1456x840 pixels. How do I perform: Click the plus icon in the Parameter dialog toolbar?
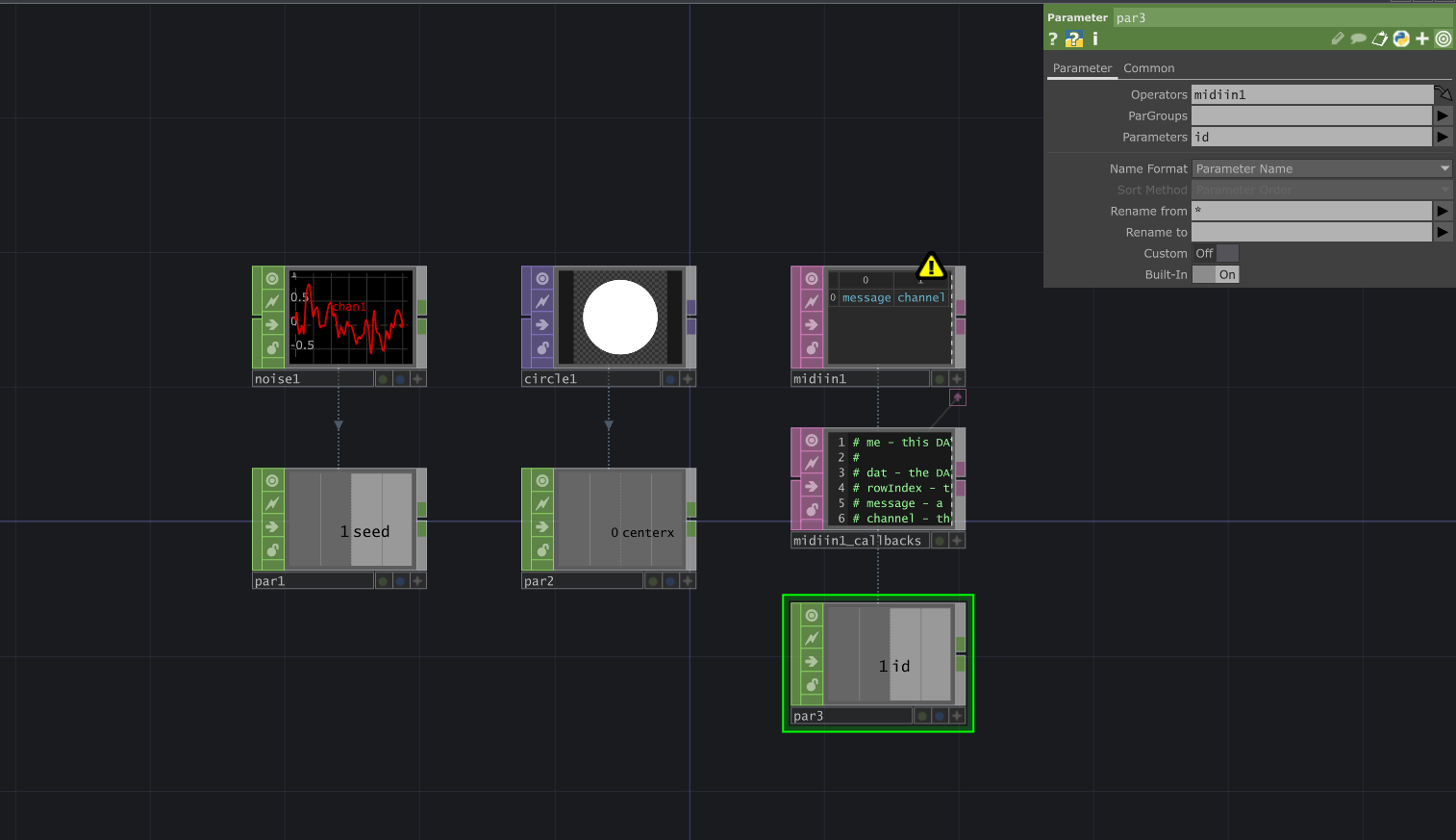pyautogui.click(x=1421, y=39)
